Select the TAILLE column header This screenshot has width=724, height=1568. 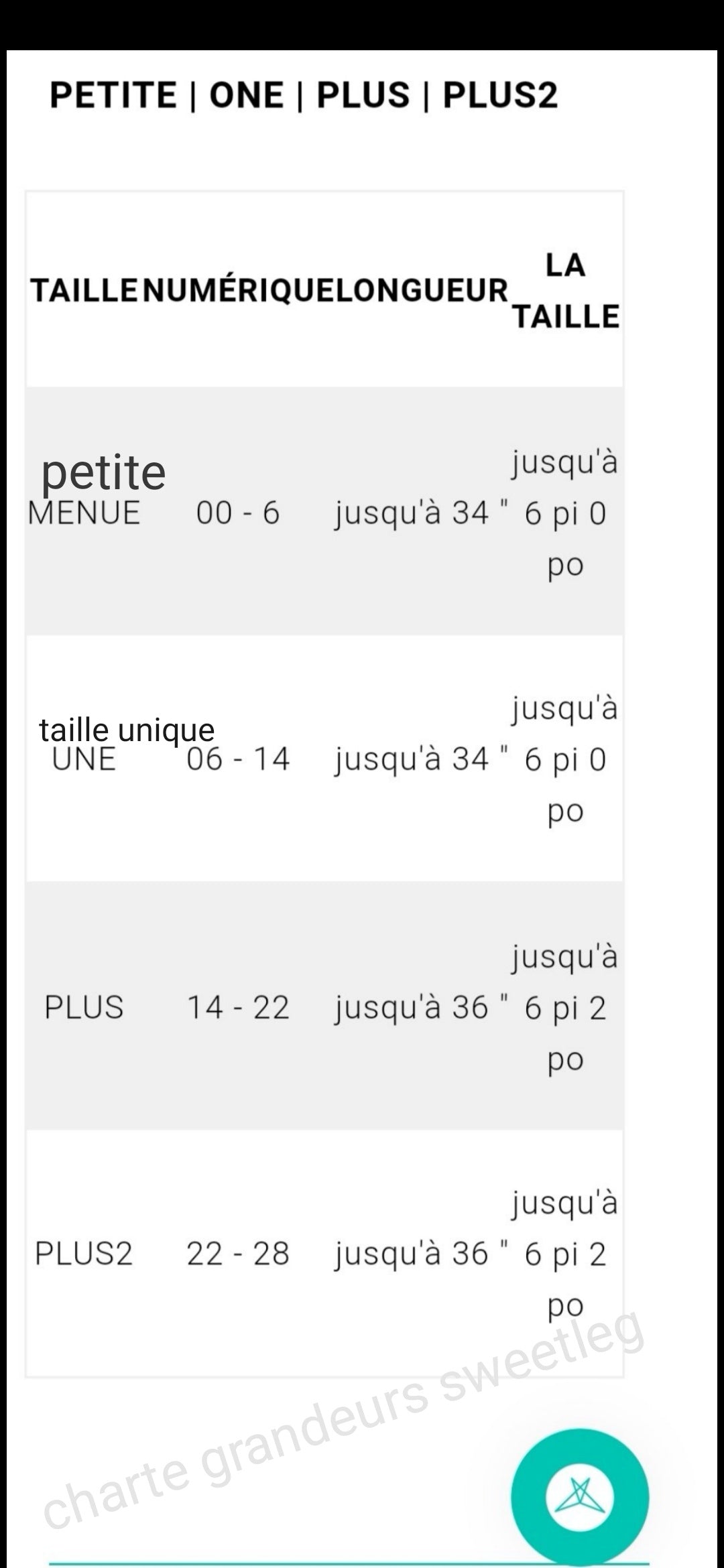tap(84, 291)
